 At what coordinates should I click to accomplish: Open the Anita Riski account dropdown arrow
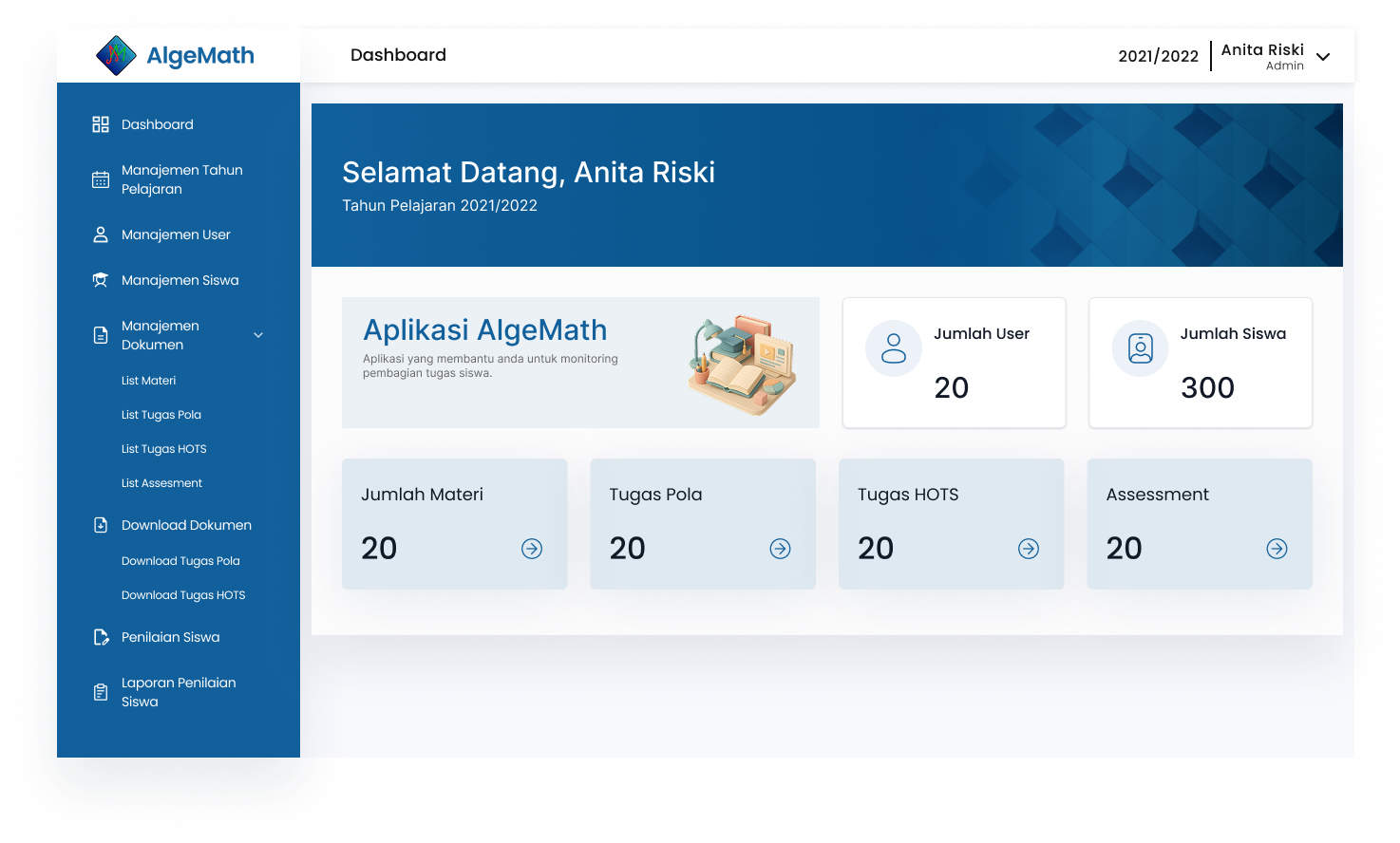1323,57
